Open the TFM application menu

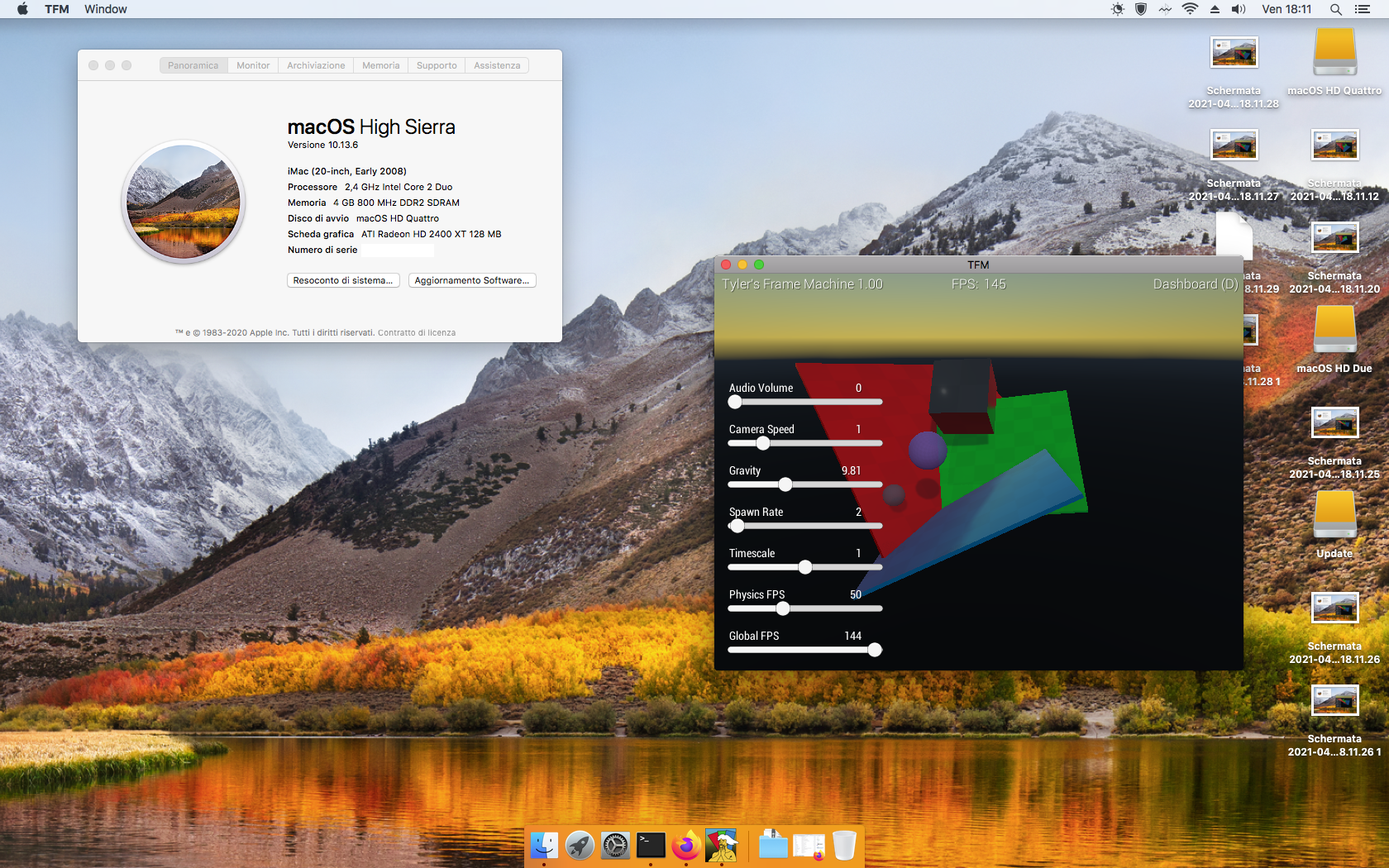pyautogui.click(x=57, y=9)
